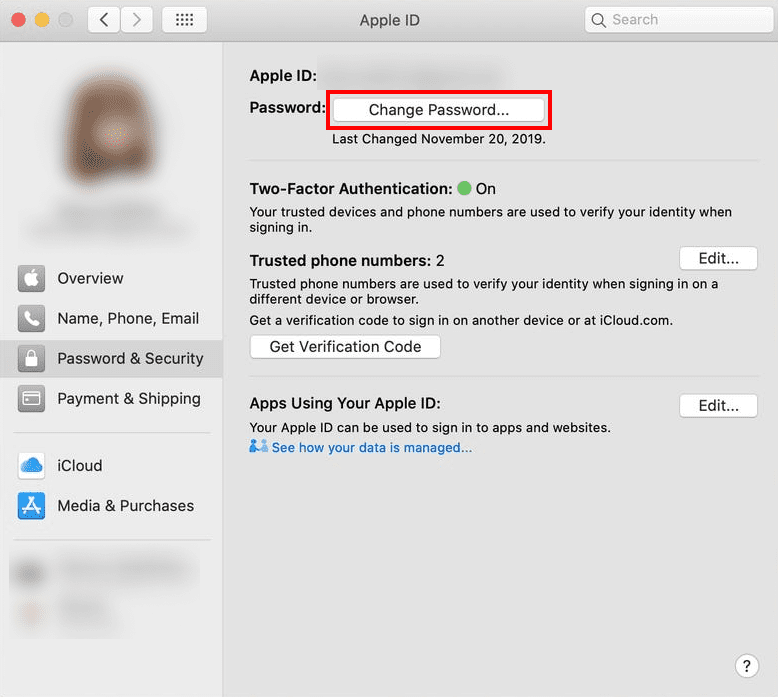Screen dimensions: 778x697
Task: Go forward with the right chevron button
Action: coord(136,20)
